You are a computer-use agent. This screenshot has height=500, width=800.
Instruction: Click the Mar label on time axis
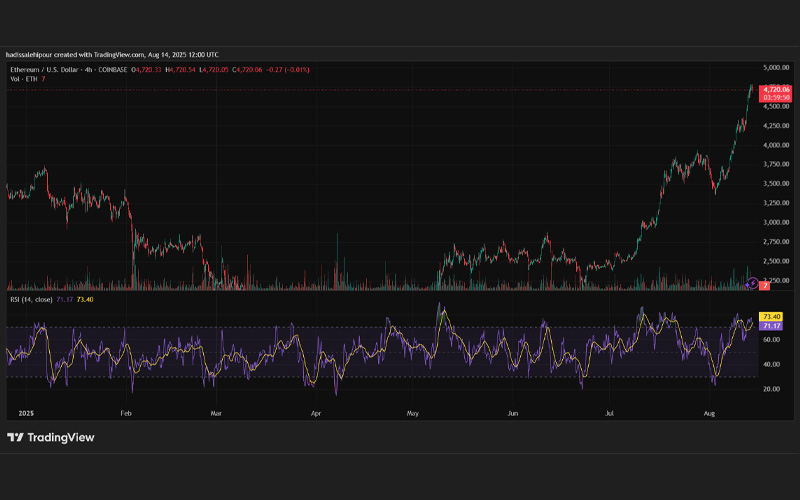(x=216, y=413)
